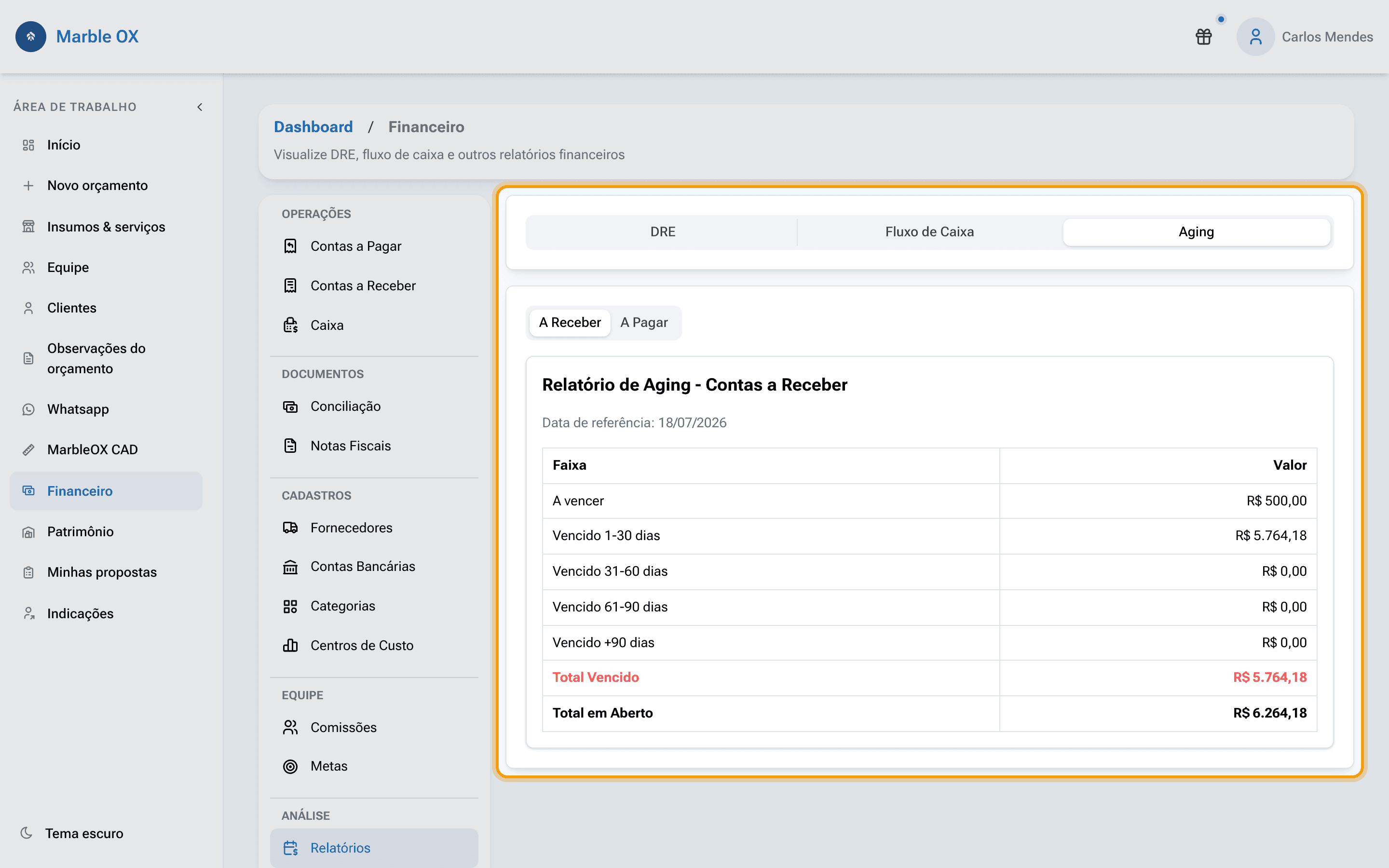The image size is (1389, 868).
Task: Switch to the DRE tab
Action: 662,232
